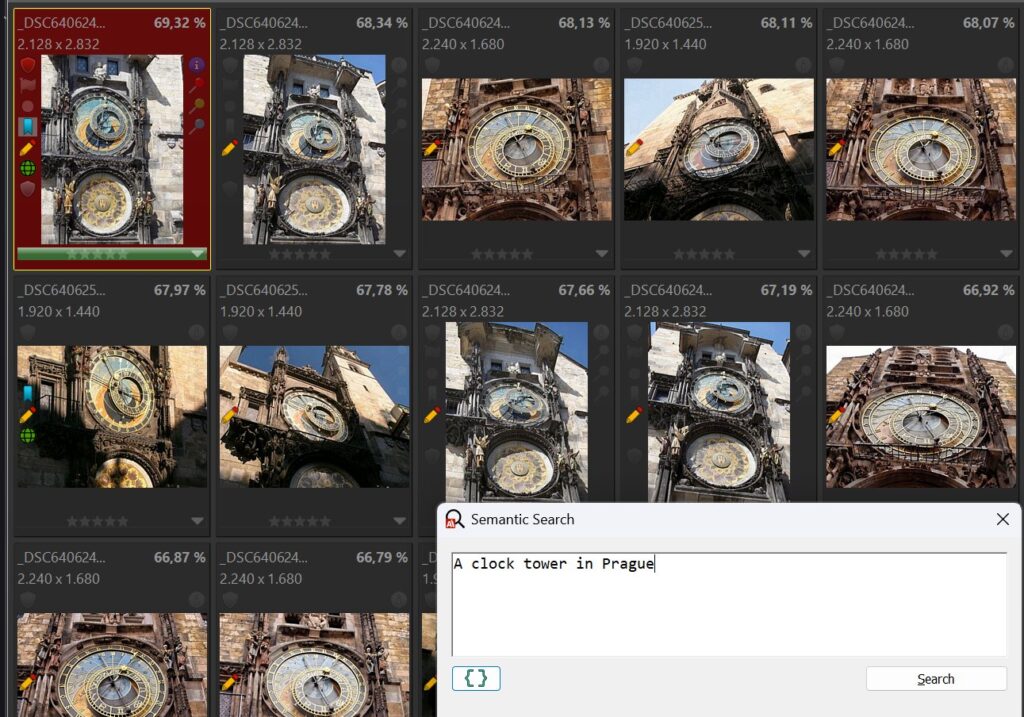Open the rating dropdown arrow on the 67,97 % thumbnail

coord(197,521)
